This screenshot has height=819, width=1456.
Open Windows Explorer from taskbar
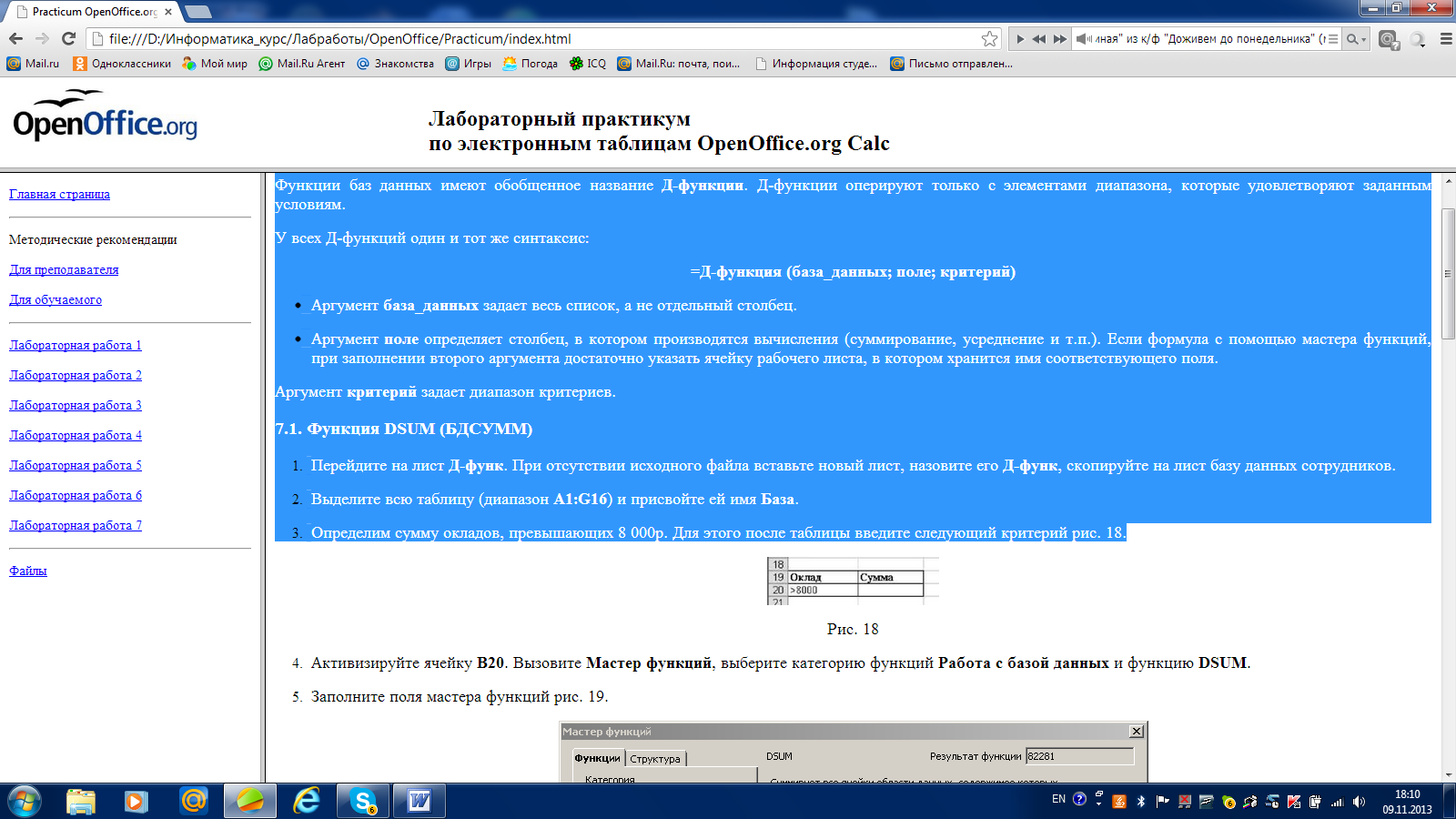click(x=81, y=801)
